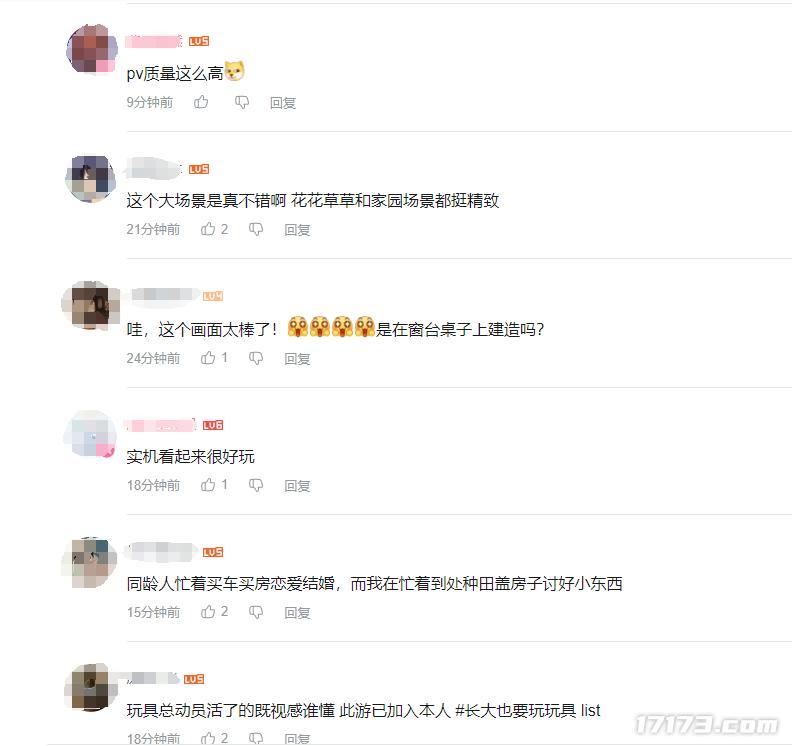This screenshot has width=792, height=746.
Task: Like the '这个大场景是真不错啊' comment
Action: tap(208, 229)
